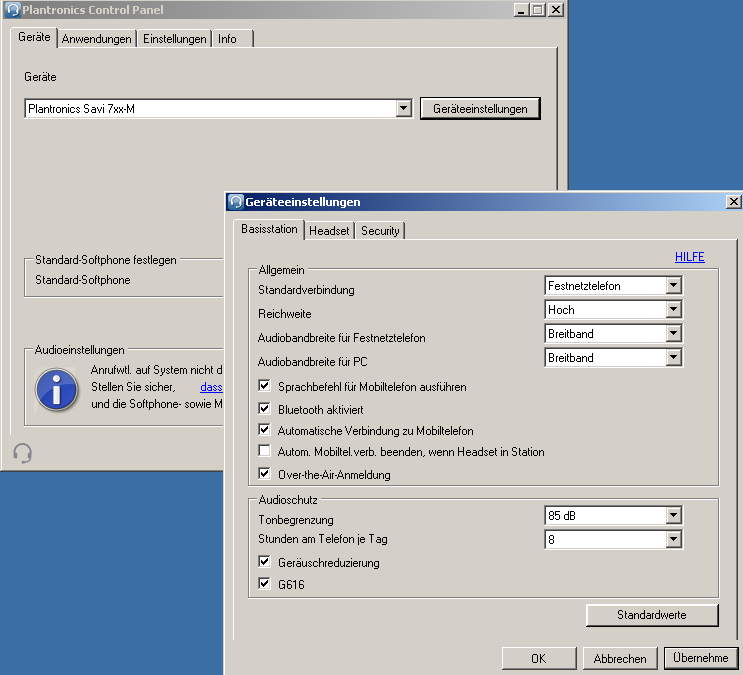Maximize the Plantronics Control Panel window
Viewport: 743px width, 675px height.
tap(537, 9)
